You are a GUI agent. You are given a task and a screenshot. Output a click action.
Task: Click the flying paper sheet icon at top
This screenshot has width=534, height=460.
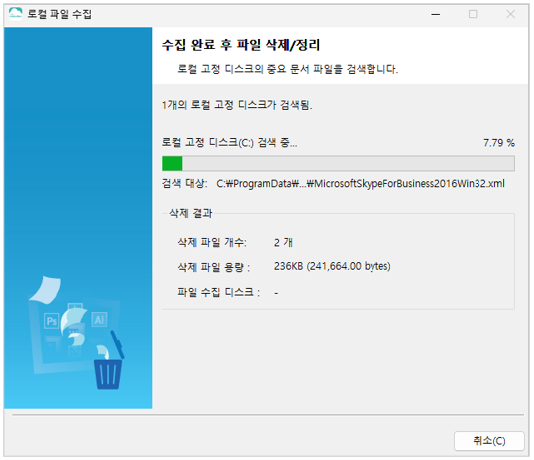pyautogui.click(x=46, y=290)
